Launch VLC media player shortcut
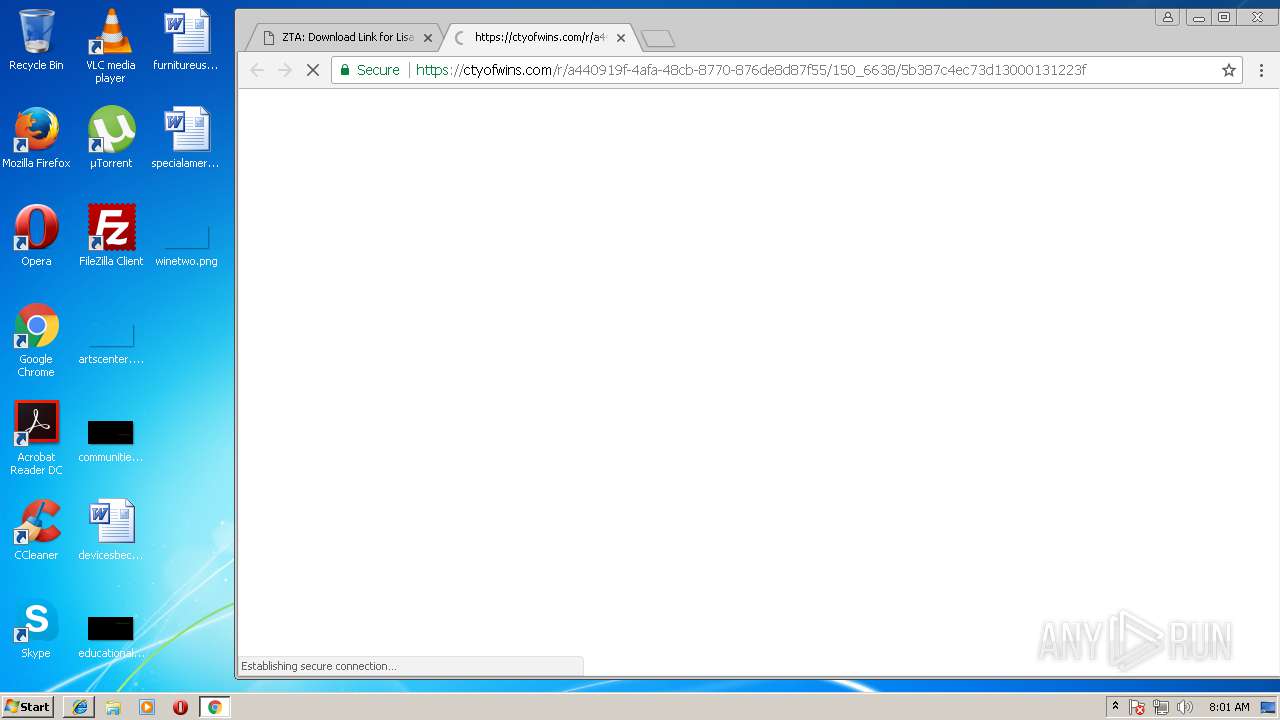The image size is (1280, 720). [111, 46]
